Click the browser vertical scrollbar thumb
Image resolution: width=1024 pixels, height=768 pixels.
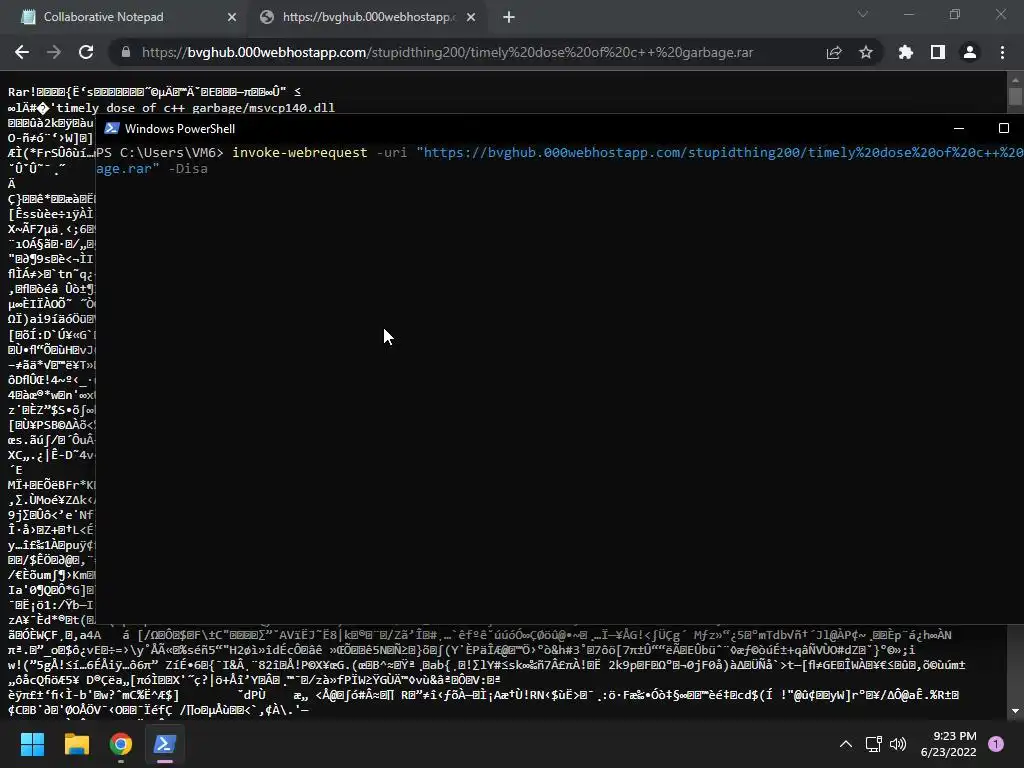[1015, 96]
